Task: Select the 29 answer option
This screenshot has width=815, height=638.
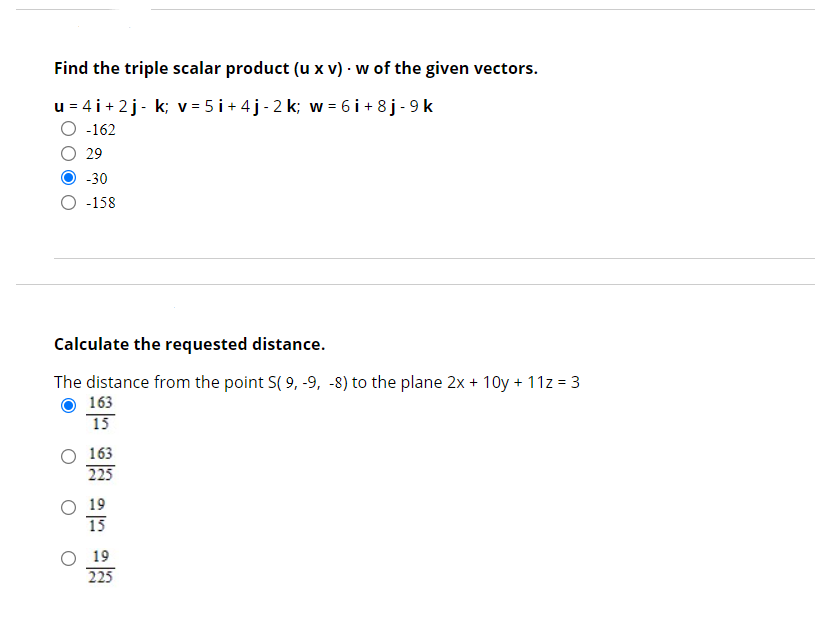Action: [x=68, y=153]
